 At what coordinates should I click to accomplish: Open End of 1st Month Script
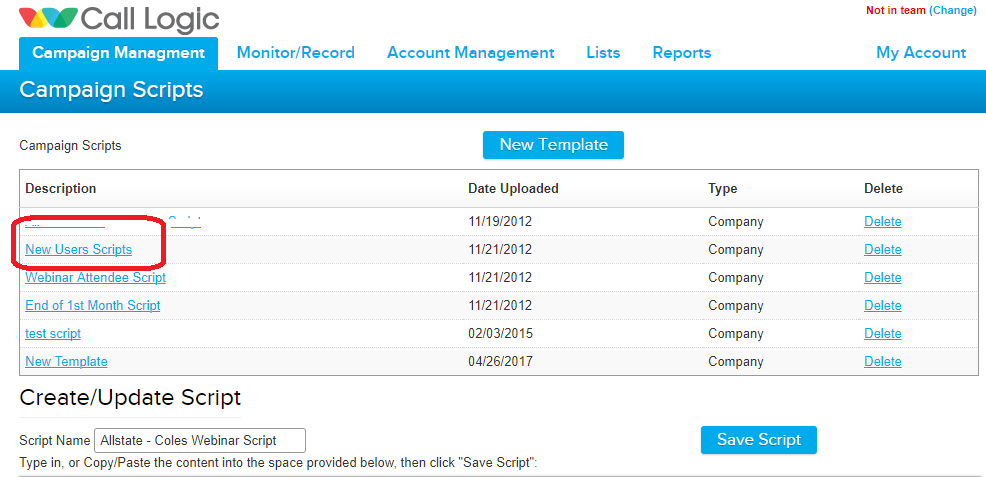coord(92,306)
